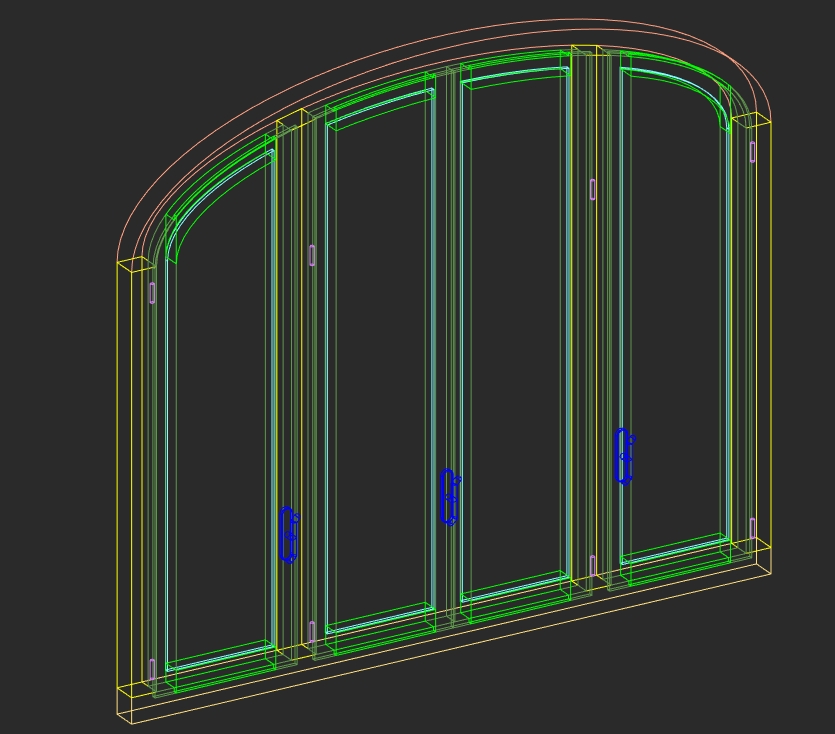835x734 pixels.
Task: Select the blue handle on leftmost door panel
Action: (288, 535)
